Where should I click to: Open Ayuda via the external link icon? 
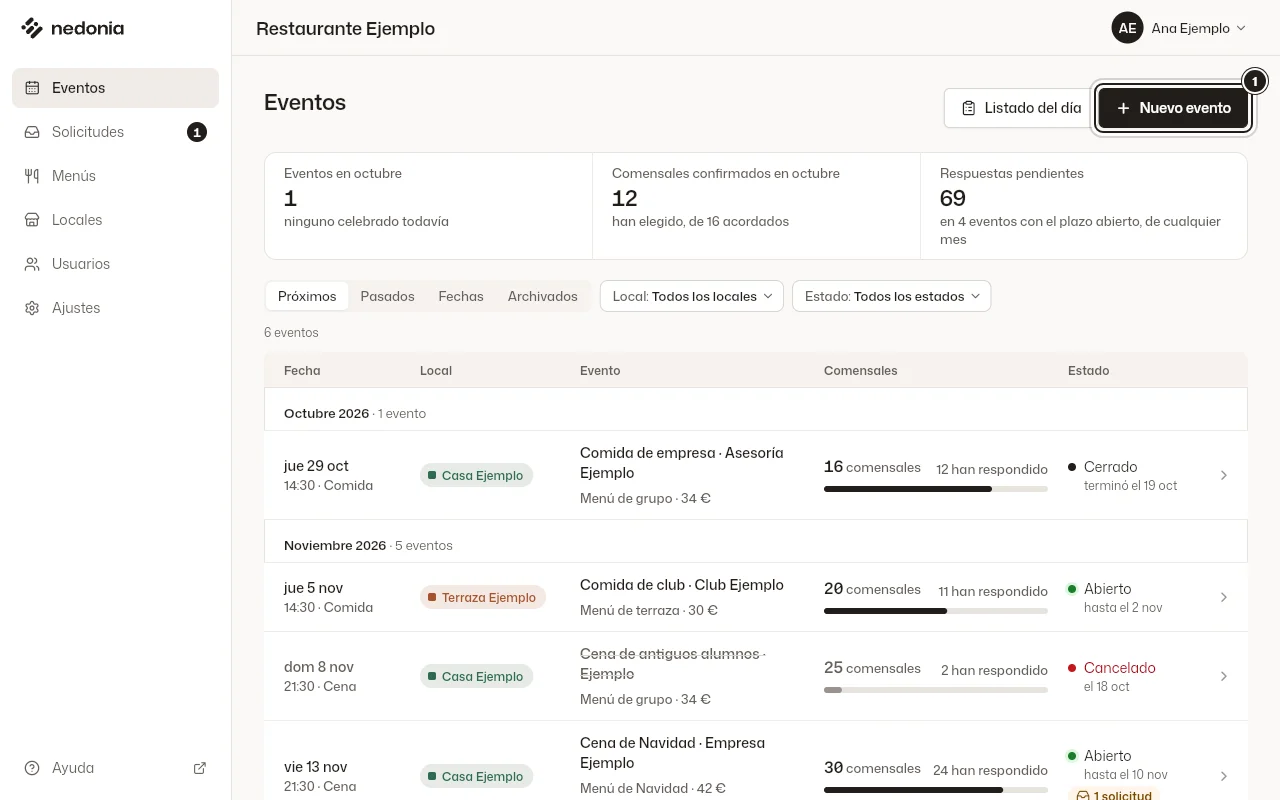click(x=200, y=768)
